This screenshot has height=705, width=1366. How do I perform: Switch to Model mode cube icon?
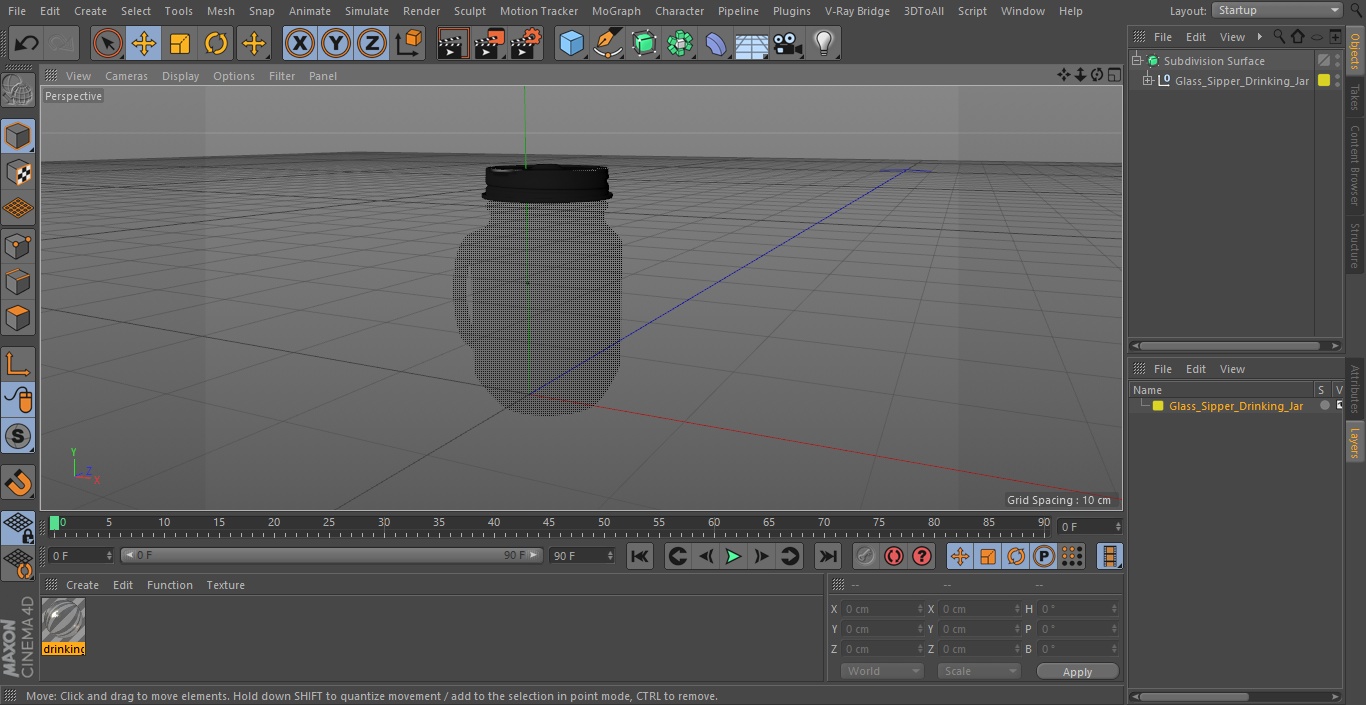click(x=18, y=136)
